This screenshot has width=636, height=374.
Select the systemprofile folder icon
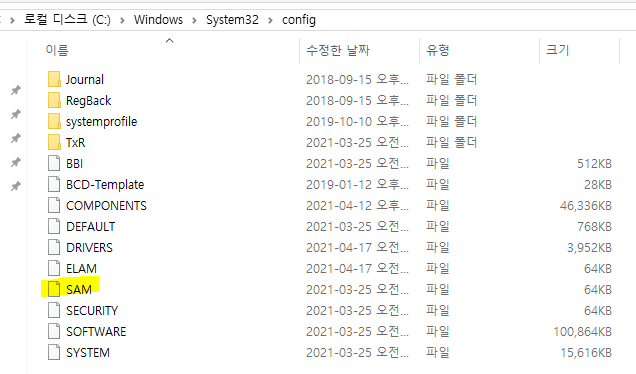point(54,121)
